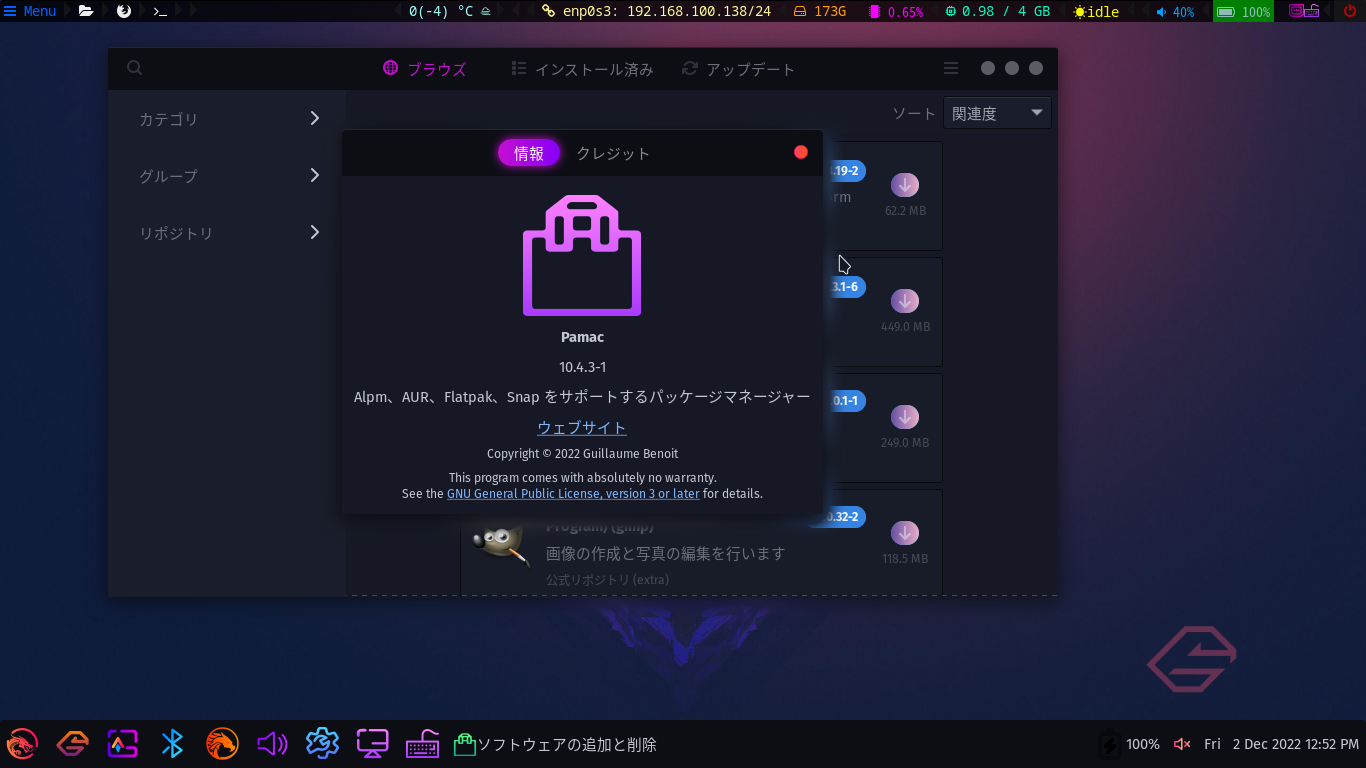
Task: Click the green battery 100% indicator
Action: [x=1243, y=12]
